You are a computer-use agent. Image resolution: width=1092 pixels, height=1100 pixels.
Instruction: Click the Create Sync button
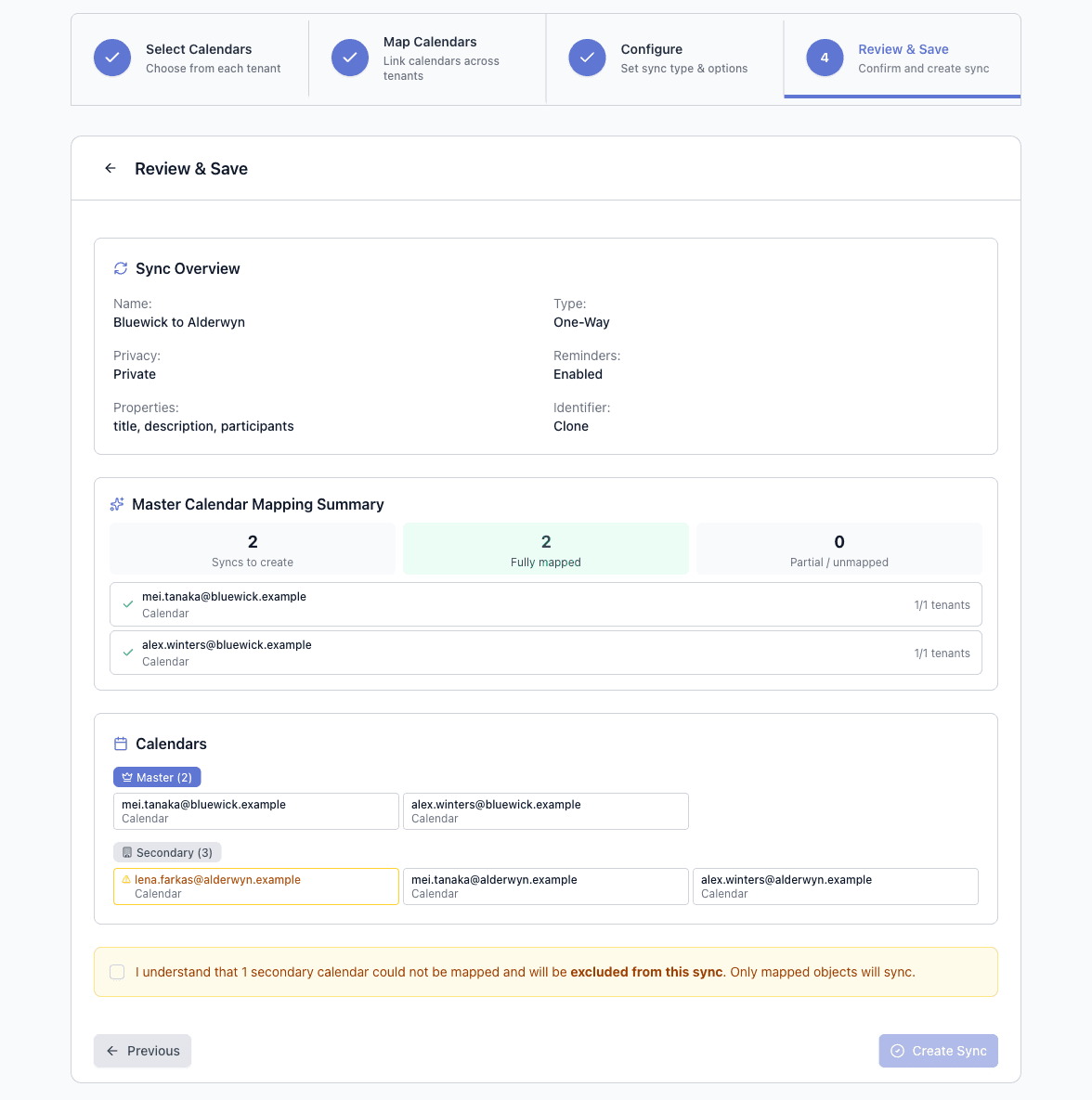(938, 1051)
